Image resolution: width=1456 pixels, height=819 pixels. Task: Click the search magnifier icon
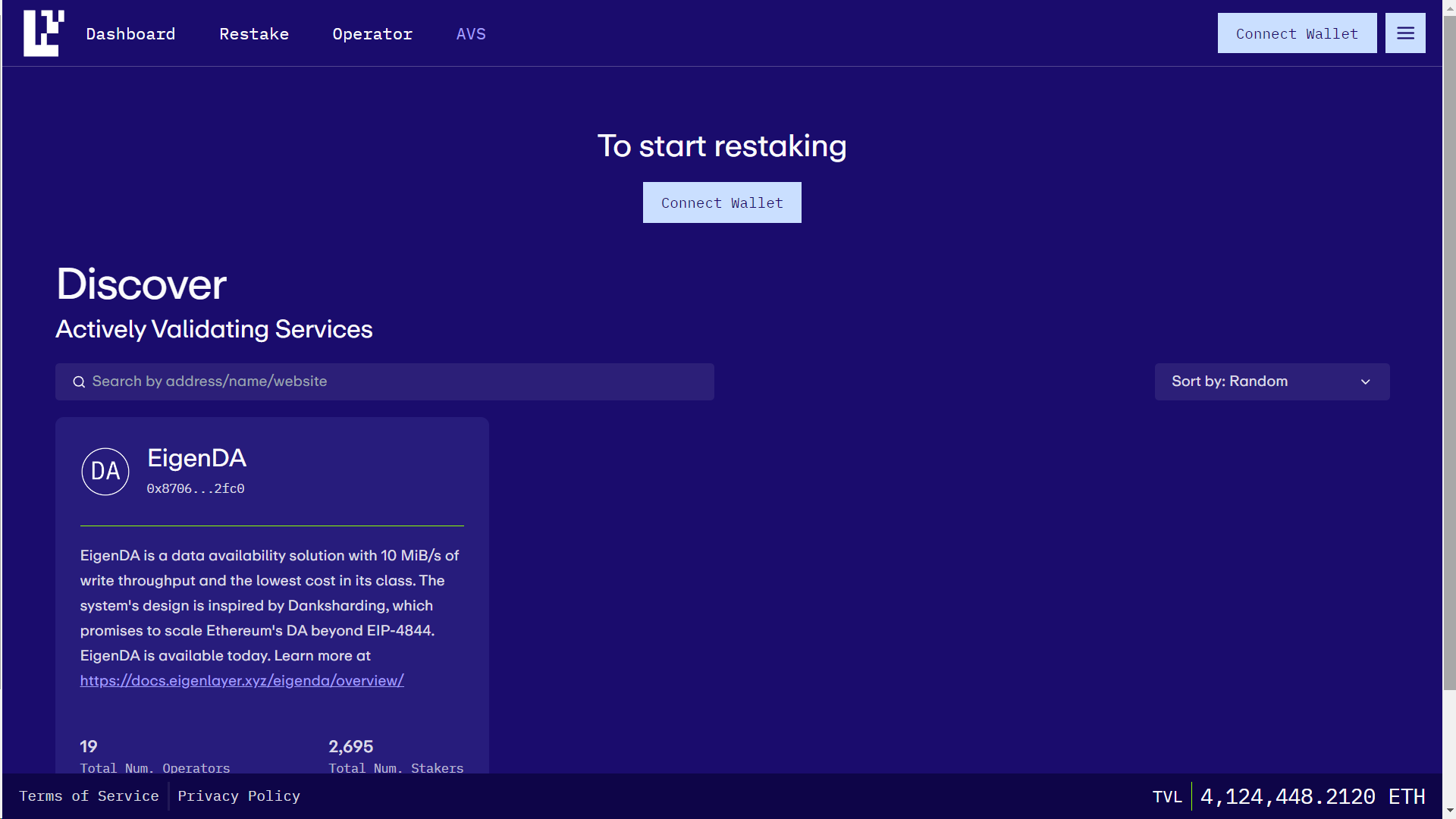(x=79, y=381)
